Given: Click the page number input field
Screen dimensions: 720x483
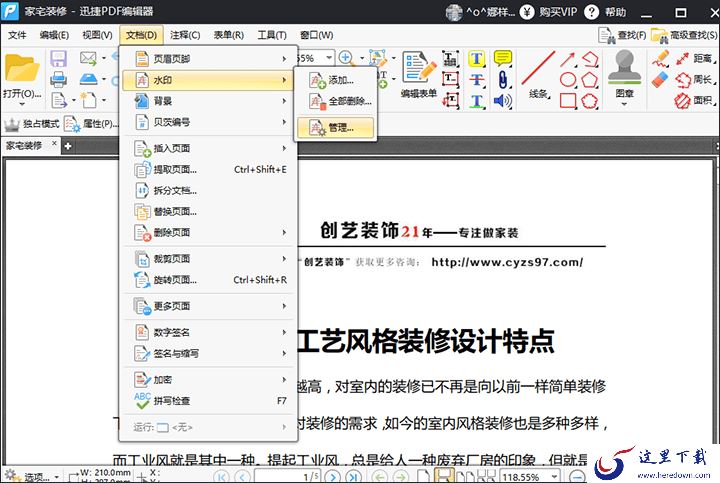Looking at the screenshot, I should [287, 477].
